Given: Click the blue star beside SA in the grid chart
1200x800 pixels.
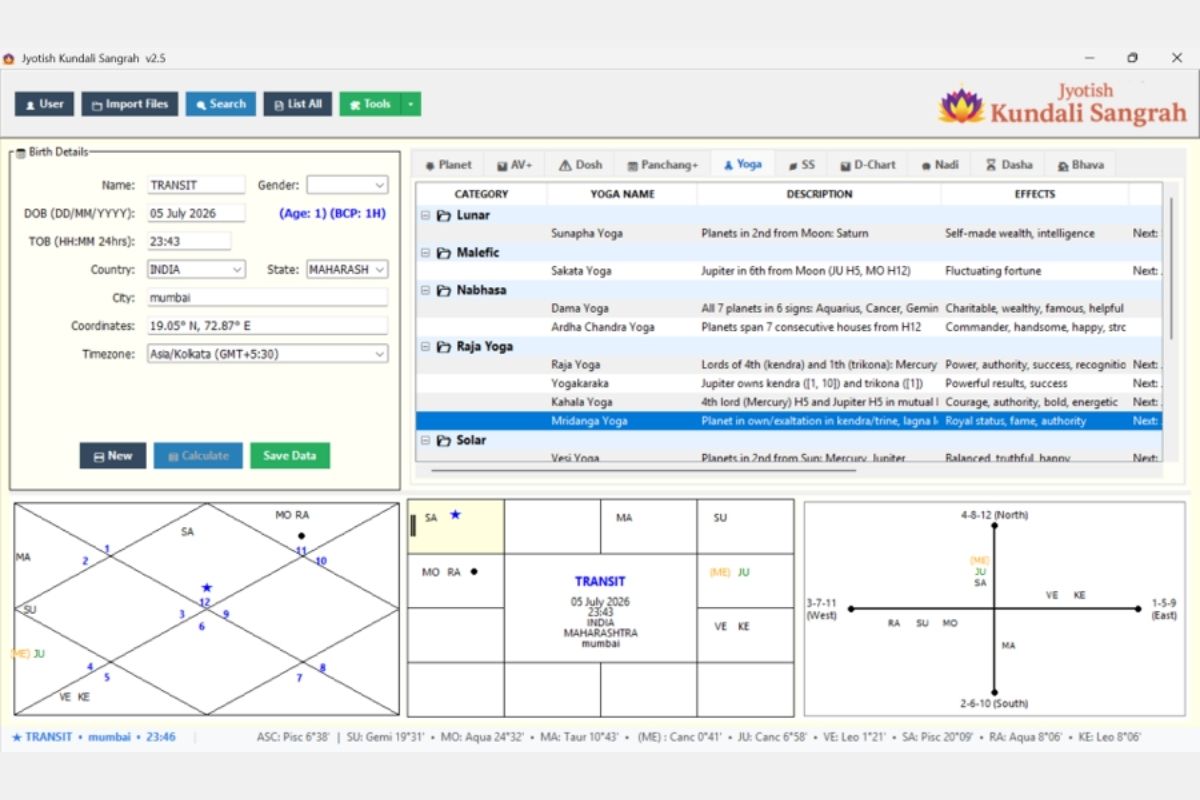Looking at the screenshot, I should coord(455,515).
